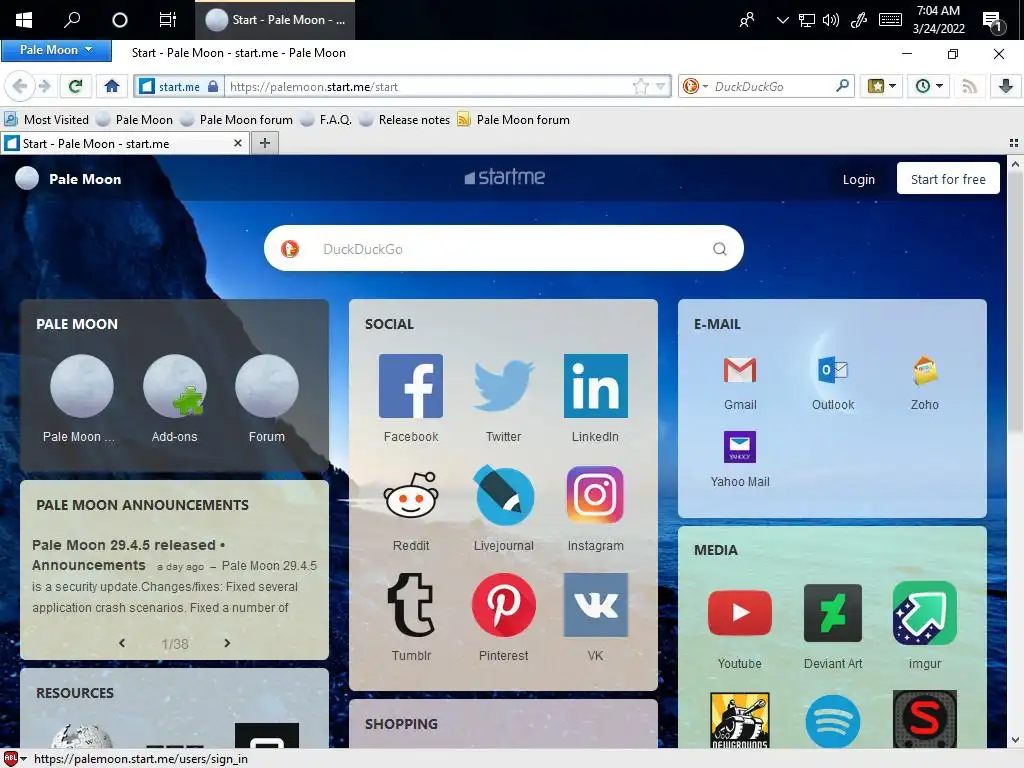
Task: Expand the URL bar history dropdown
Action: tap(661, 86)
